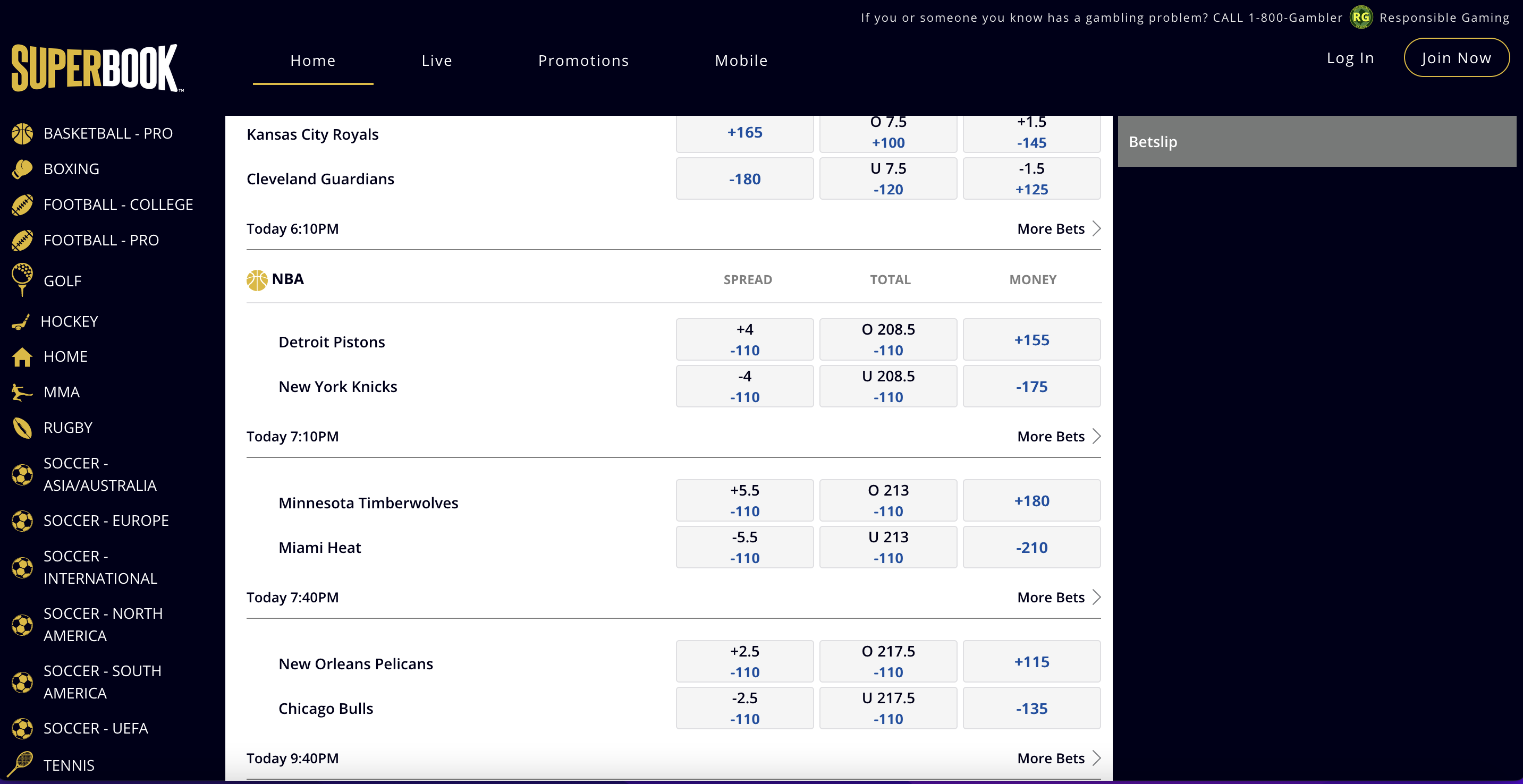
Task: Click soccer ball icon for South America
Action: coord(22,682)
